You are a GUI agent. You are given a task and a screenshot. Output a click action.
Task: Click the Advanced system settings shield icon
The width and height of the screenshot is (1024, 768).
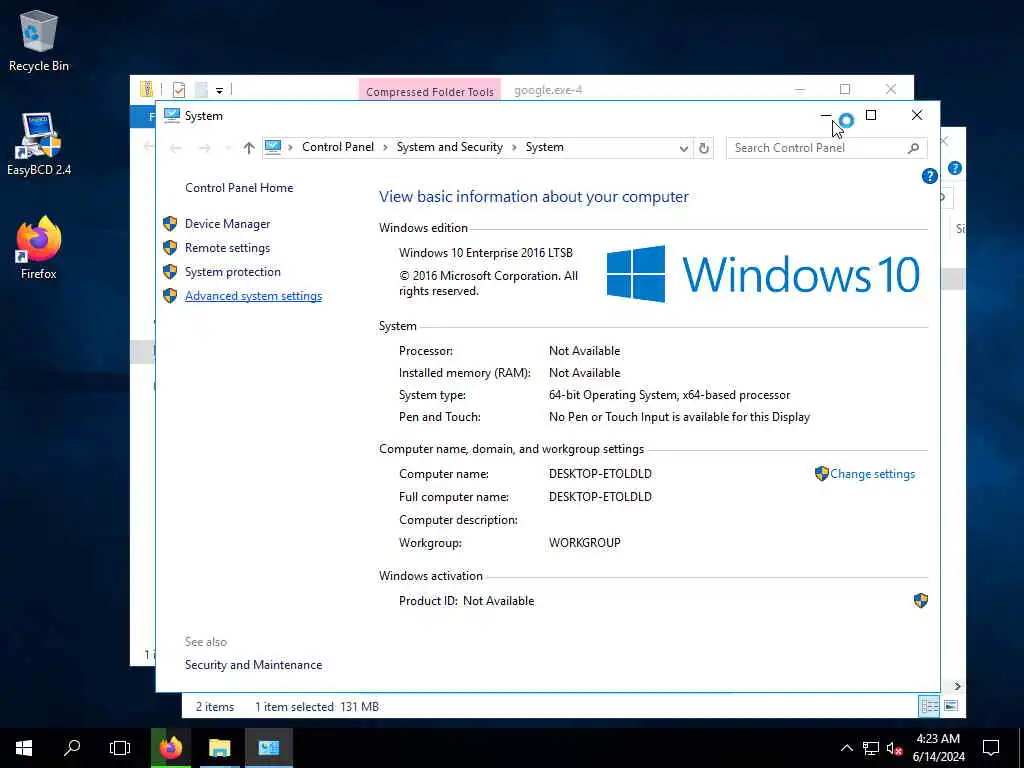pyautogui.click(x=170, y=296)
